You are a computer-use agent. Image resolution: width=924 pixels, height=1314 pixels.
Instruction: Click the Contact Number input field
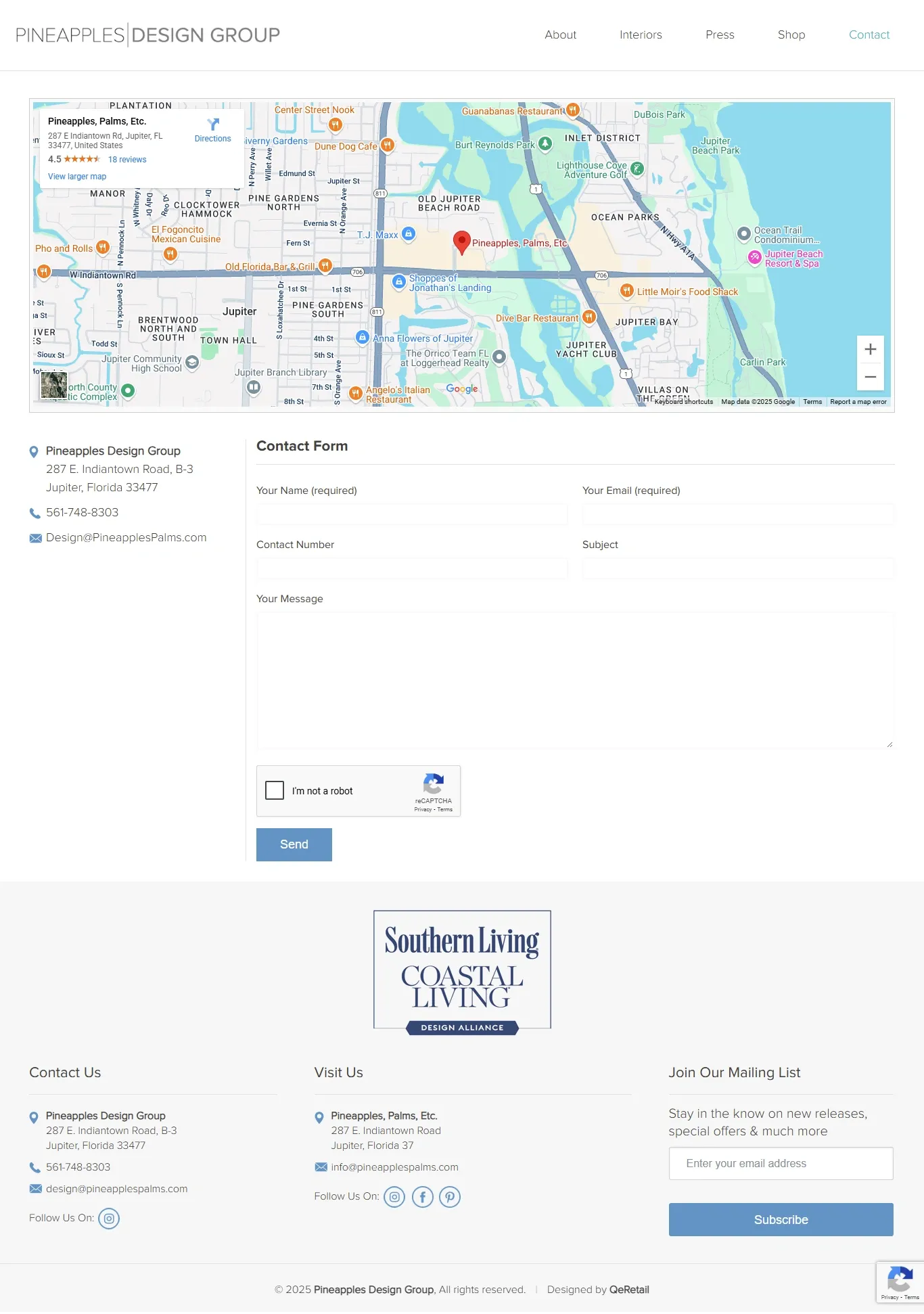[x=412, y=568]
